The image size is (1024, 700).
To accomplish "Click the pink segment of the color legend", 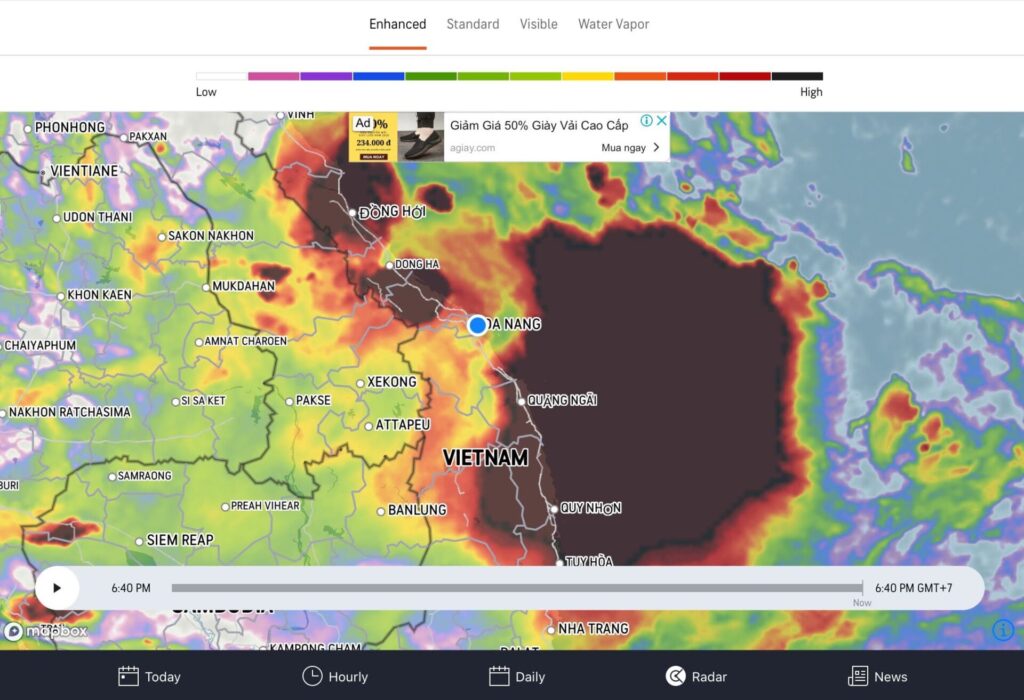I will click(x=274, y=76).
